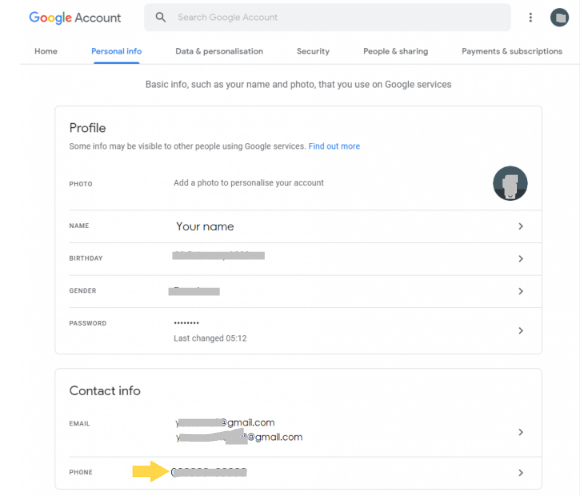This screenshot has height=502, width=582.
Task: Click the Contact info heading
Action: [x=105, y=391]
